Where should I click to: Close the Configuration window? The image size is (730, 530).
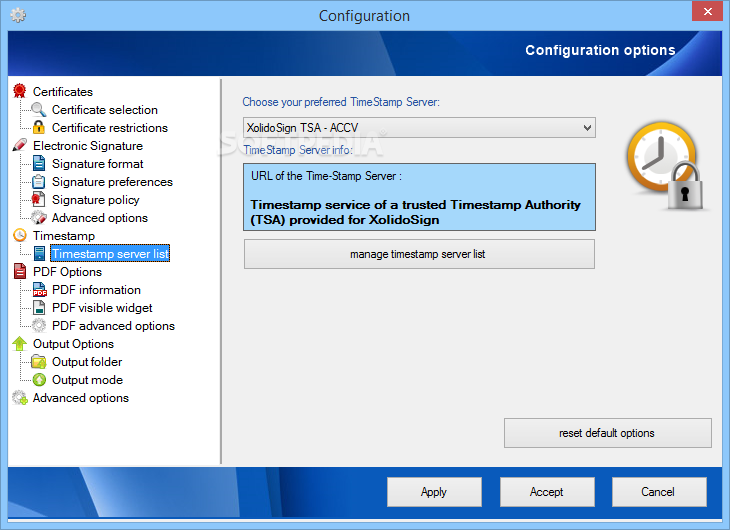pos(707,11)
